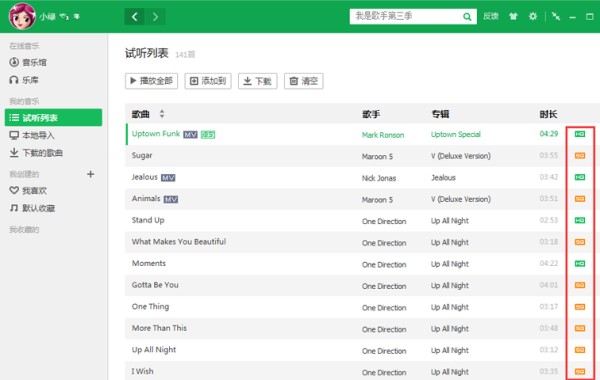Go forward with the right arrow
600x380 pixels.
[x=155, y=17]
